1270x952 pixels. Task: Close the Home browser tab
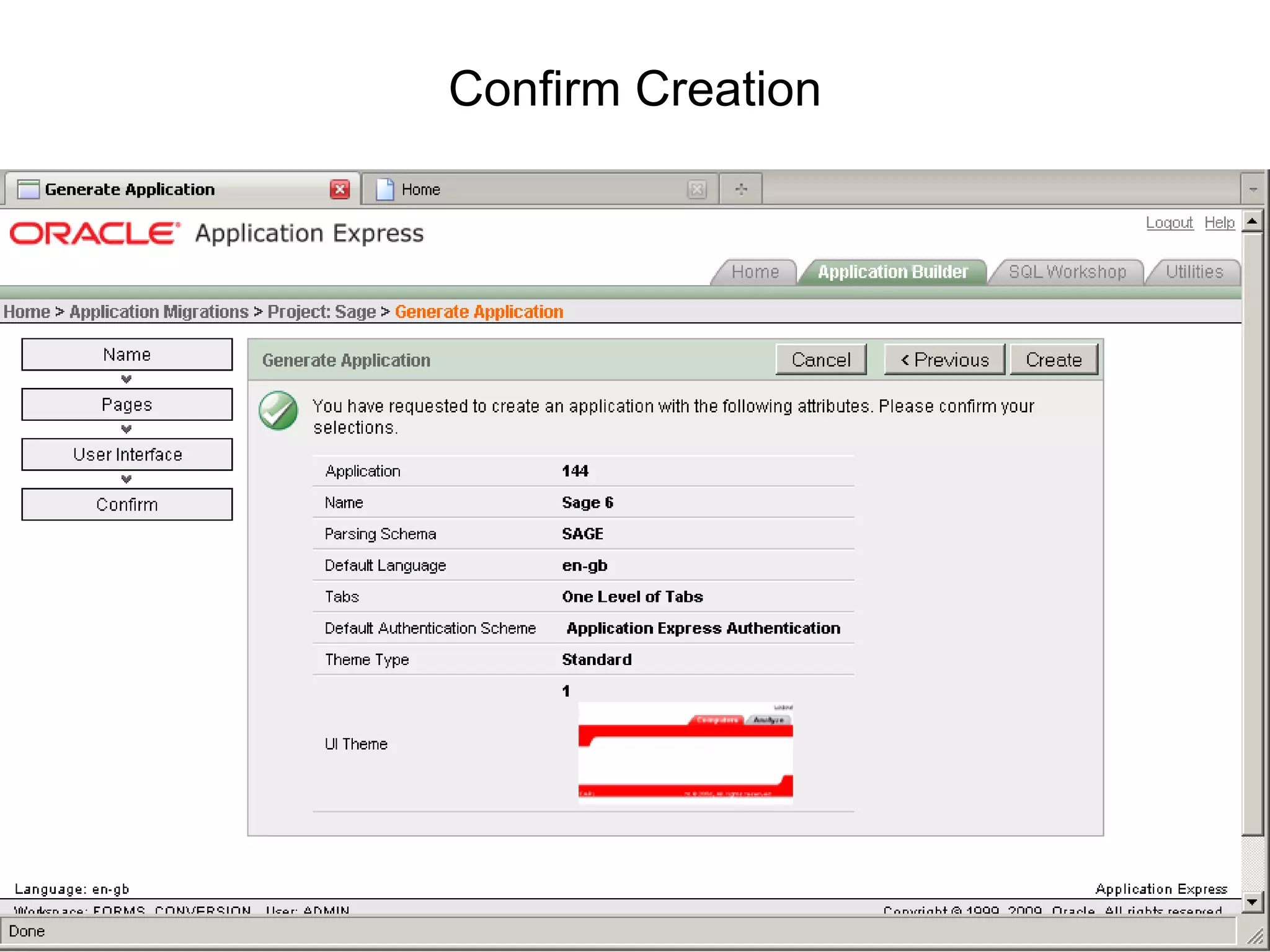pos(697,189)
